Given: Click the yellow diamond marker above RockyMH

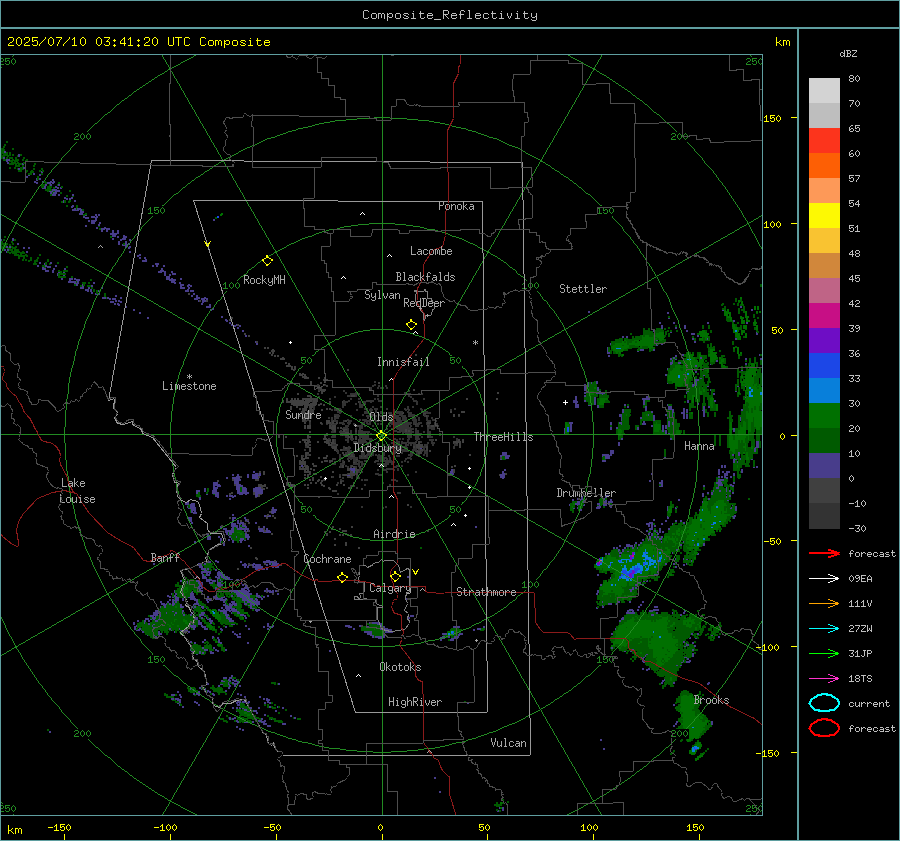Looking at the screenshot, I should point(267,261).
